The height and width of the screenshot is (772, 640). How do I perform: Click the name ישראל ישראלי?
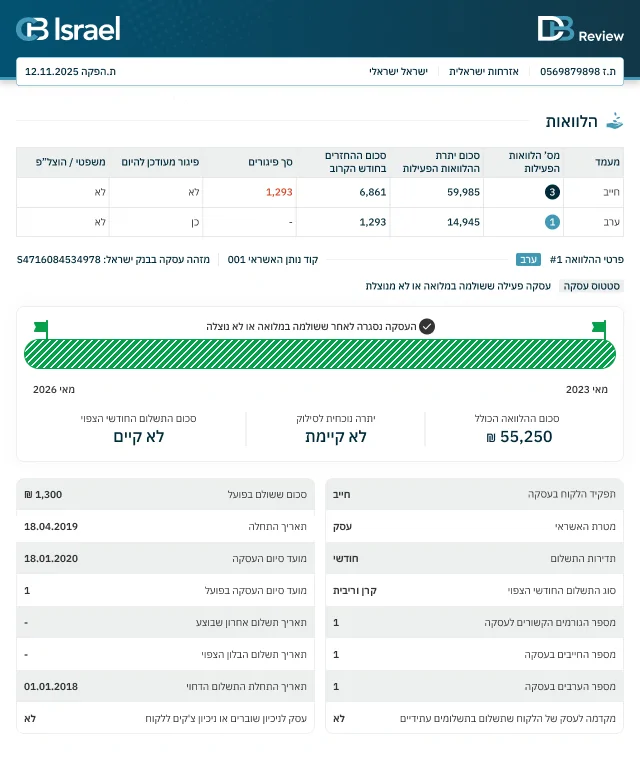point(398,71)
